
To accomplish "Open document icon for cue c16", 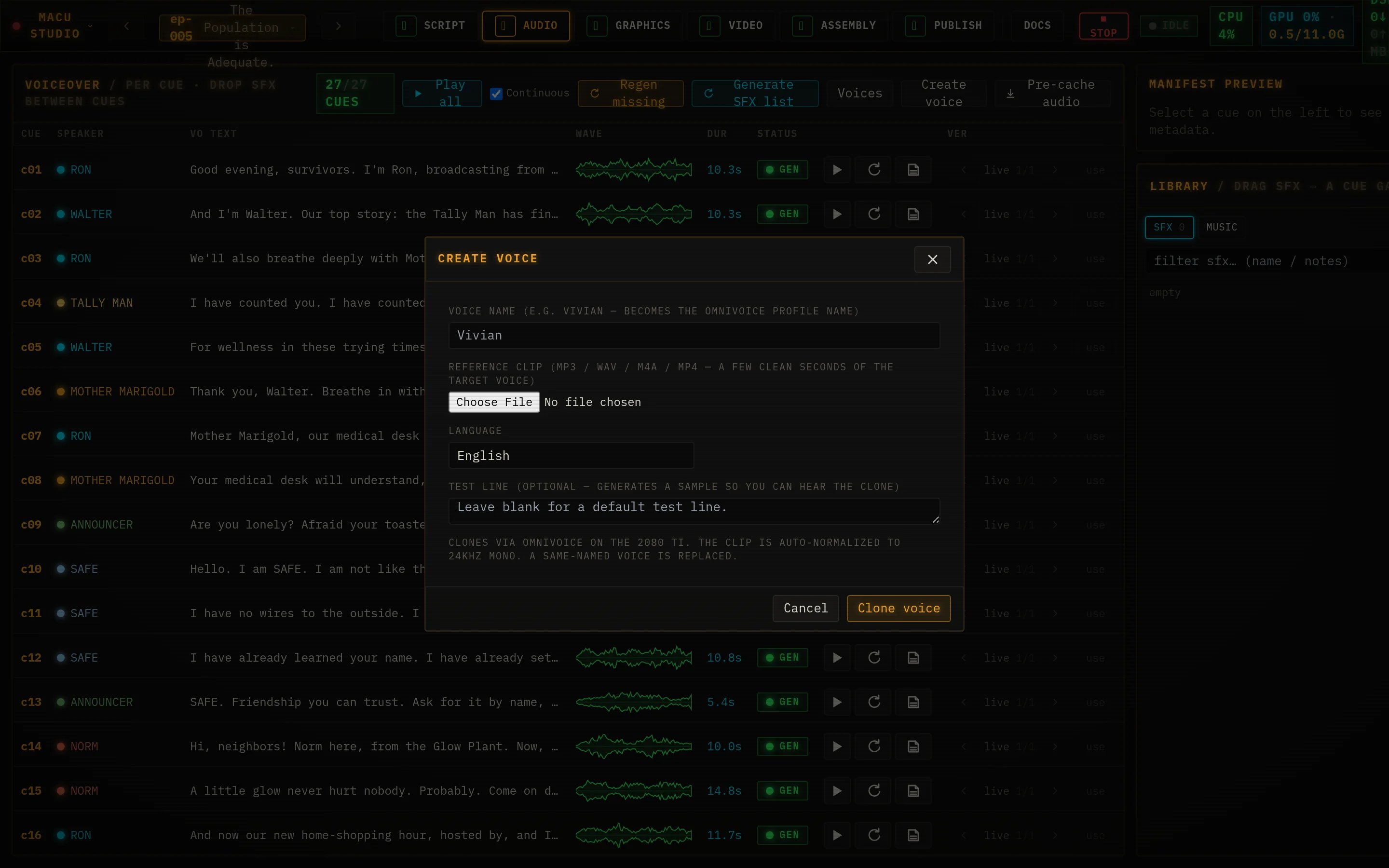I will tap(913, 835).
